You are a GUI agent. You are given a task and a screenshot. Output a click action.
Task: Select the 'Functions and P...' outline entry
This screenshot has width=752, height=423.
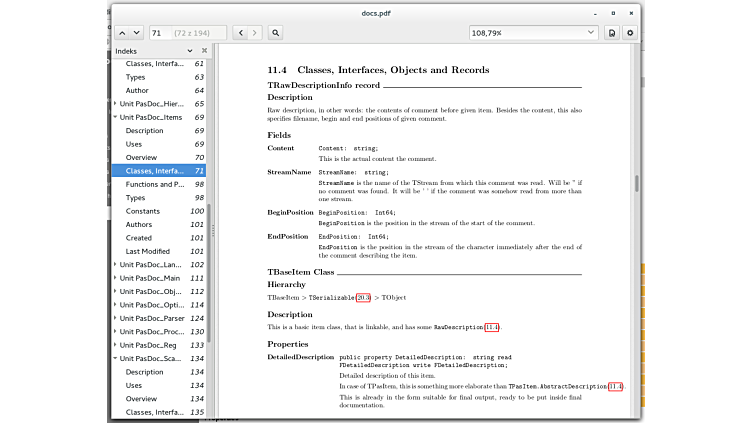pyautogui.click(x=155, y=184)
